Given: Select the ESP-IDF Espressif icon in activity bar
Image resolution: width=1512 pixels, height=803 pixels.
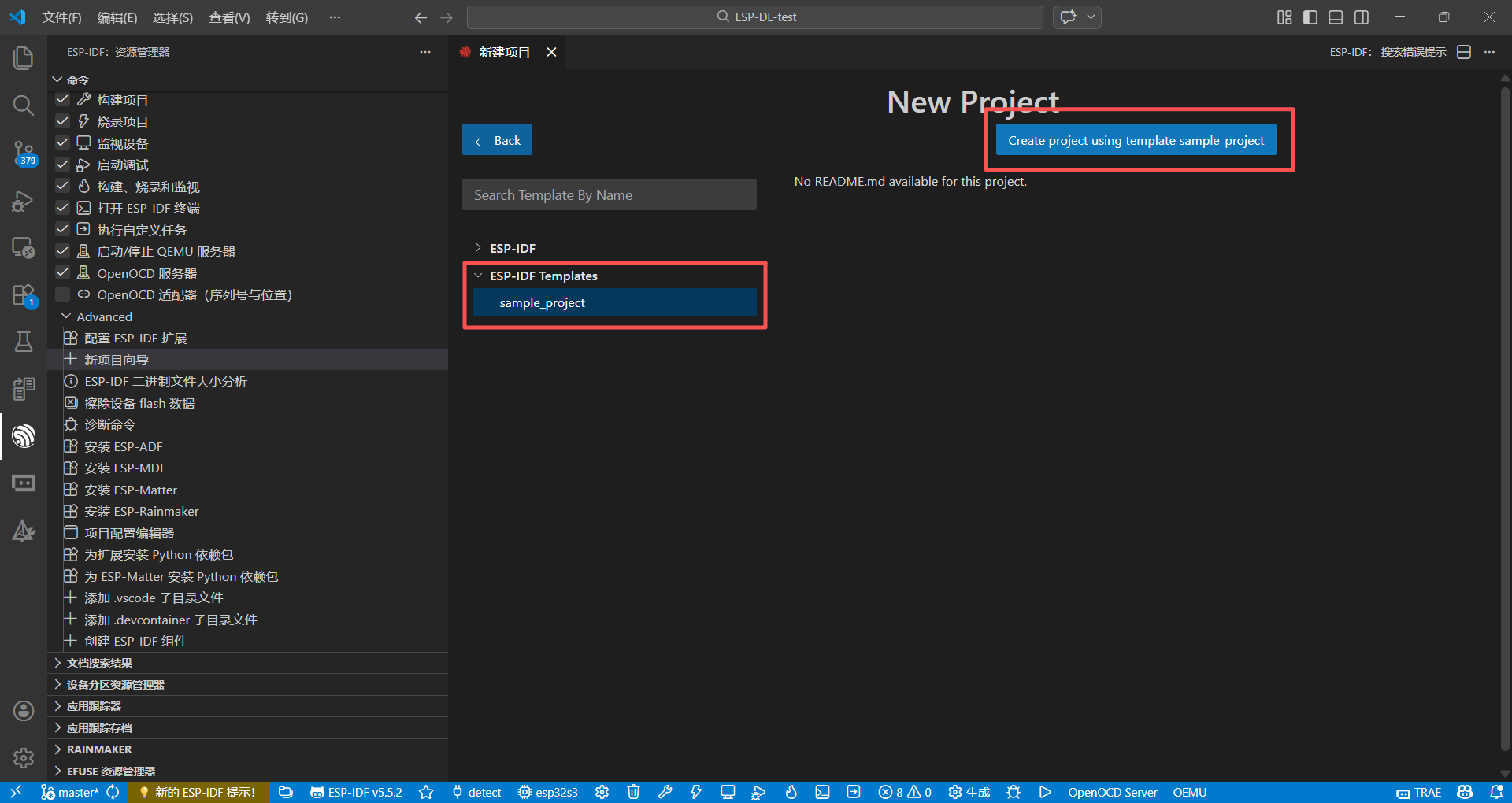Looking at the screenshot, I should [24, 435].
